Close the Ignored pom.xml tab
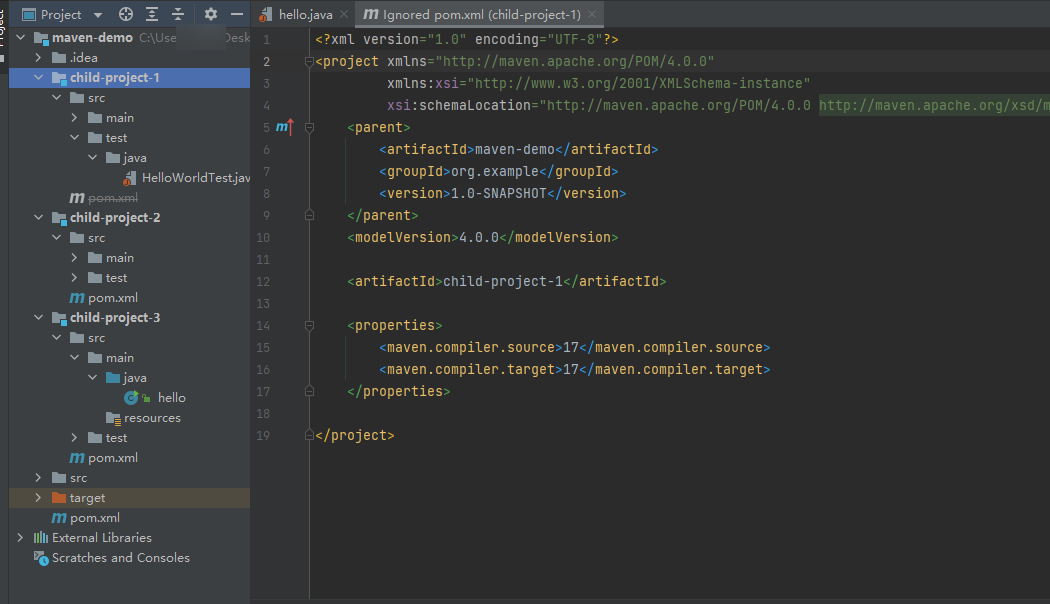This screenshot has height=604, width=1050. click(592, 14)
